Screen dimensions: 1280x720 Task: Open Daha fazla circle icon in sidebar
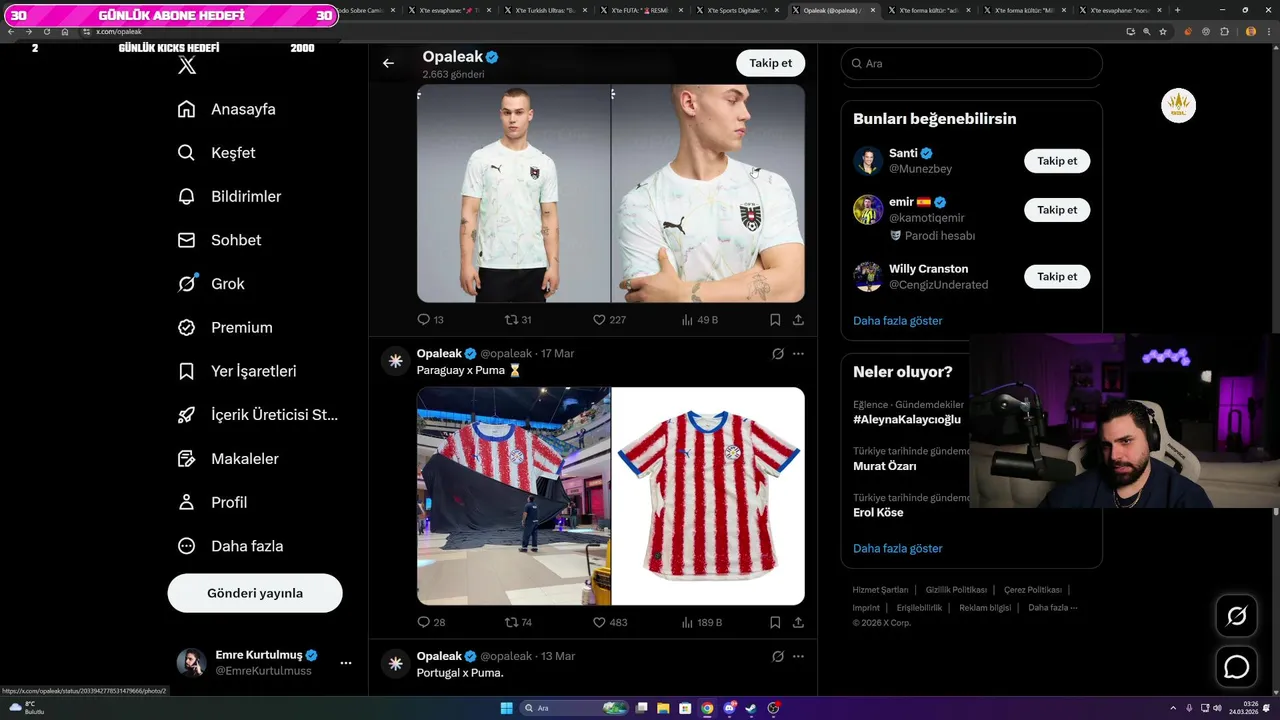coord(186,546)
